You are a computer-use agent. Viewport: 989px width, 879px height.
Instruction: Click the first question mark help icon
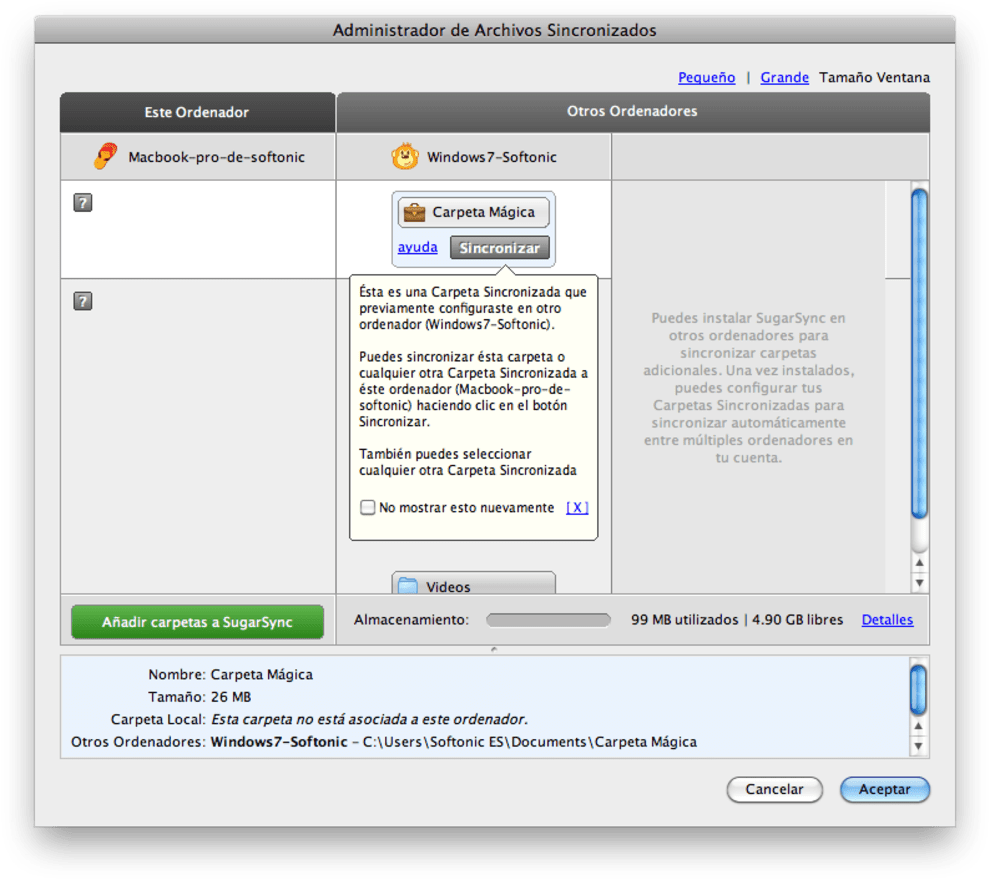pos(83,202)
